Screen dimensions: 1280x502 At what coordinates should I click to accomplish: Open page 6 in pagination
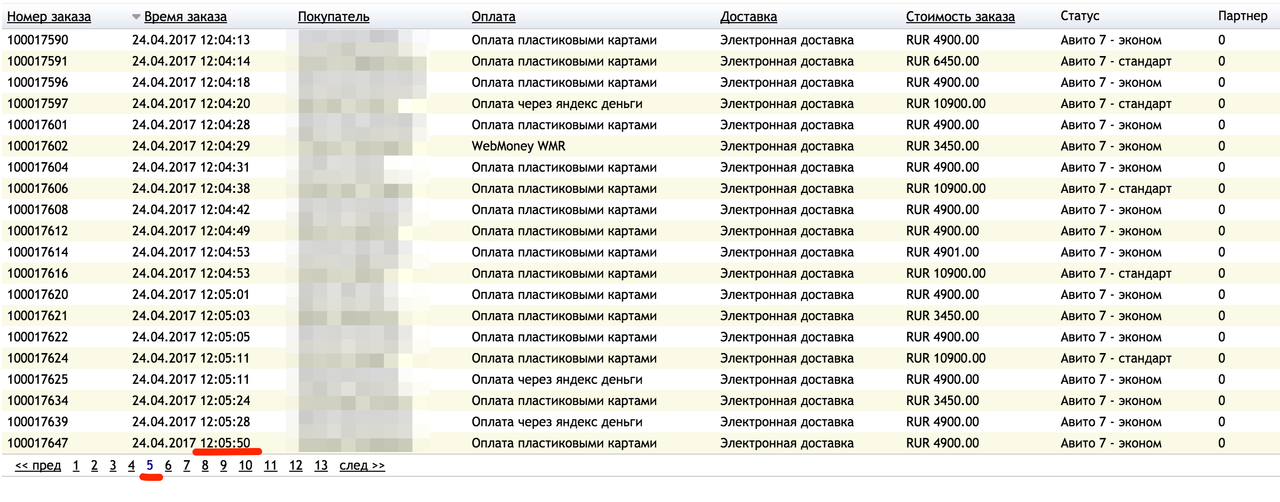tap(168, 465)
